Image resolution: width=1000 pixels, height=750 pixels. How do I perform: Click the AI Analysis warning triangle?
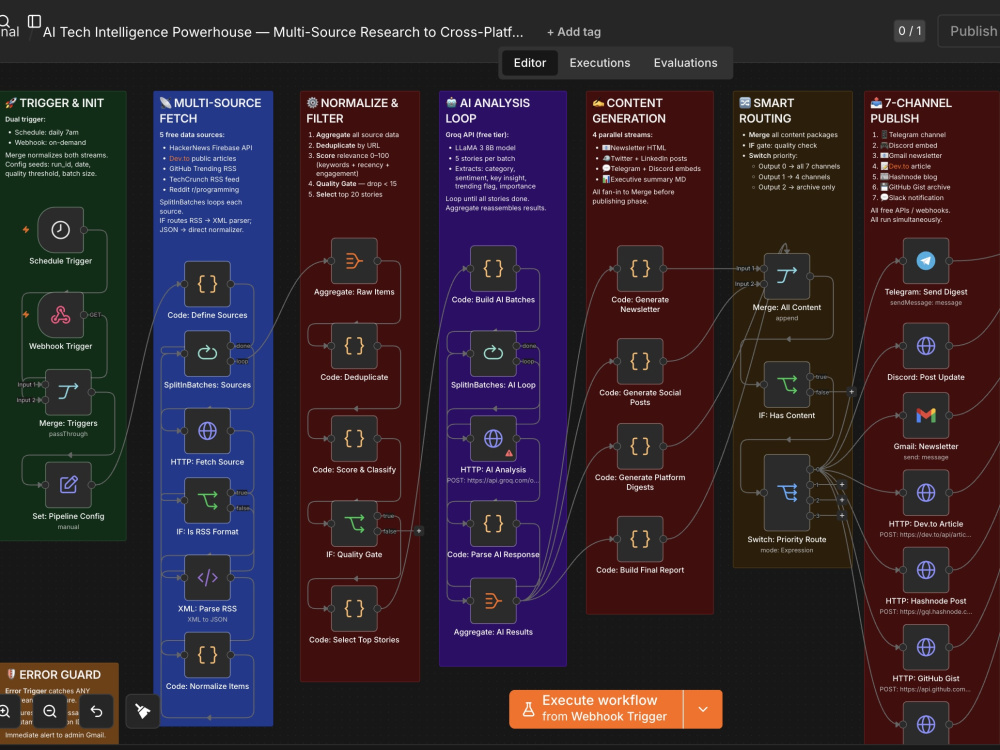[509, 453]
